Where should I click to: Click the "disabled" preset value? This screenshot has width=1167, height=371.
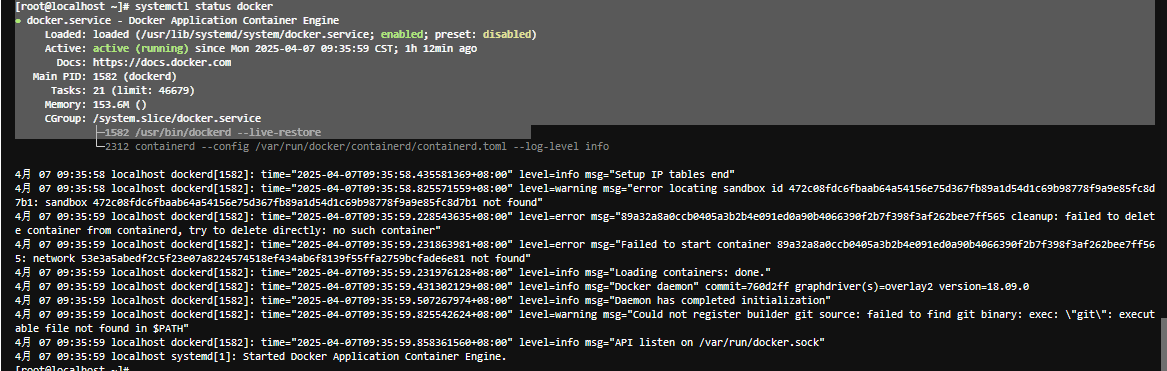(x=507, y=34)
